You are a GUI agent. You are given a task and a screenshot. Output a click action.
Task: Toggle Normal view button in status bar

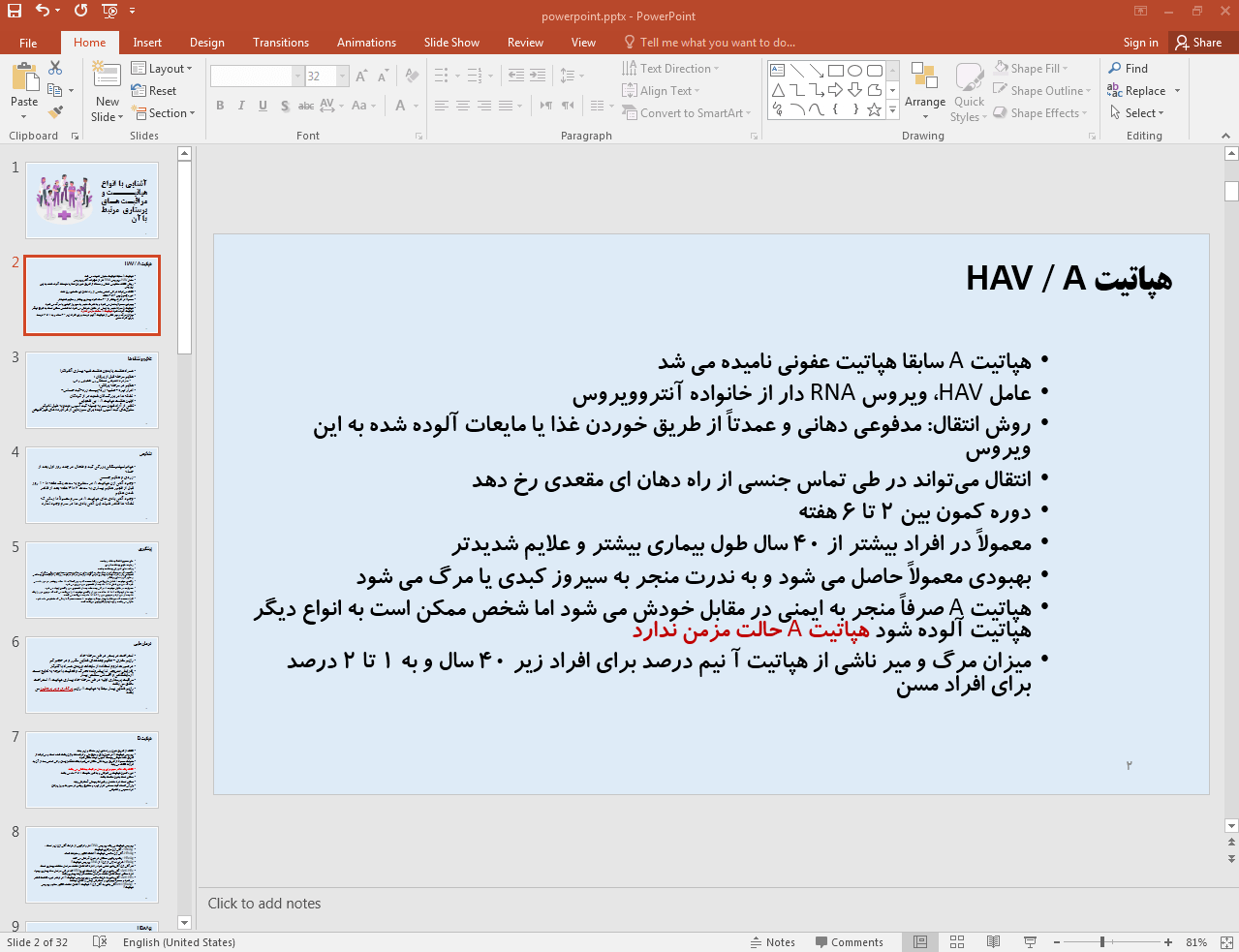point(920,942)
